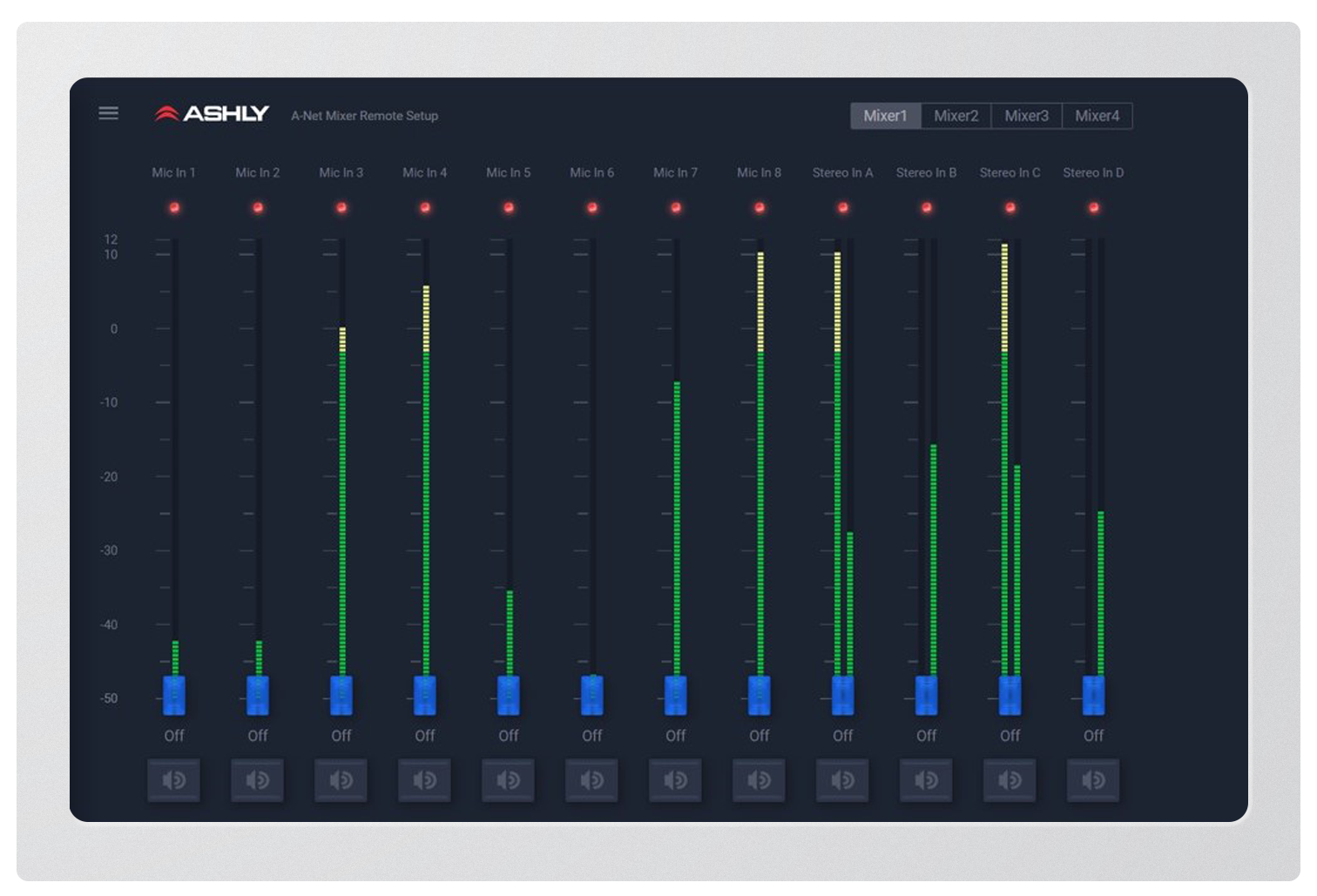The height and width of the screenshot is (896, 1317).
Task: Select the Mixer4 tab
Action: tap(1097, 116)
